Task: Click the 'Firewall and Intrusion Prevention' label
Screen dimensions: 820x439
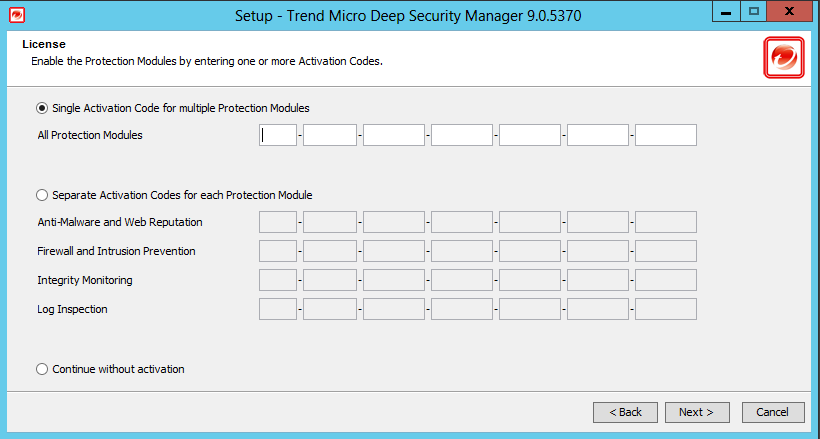Action: pyautogui.click(x=116, y=251)
